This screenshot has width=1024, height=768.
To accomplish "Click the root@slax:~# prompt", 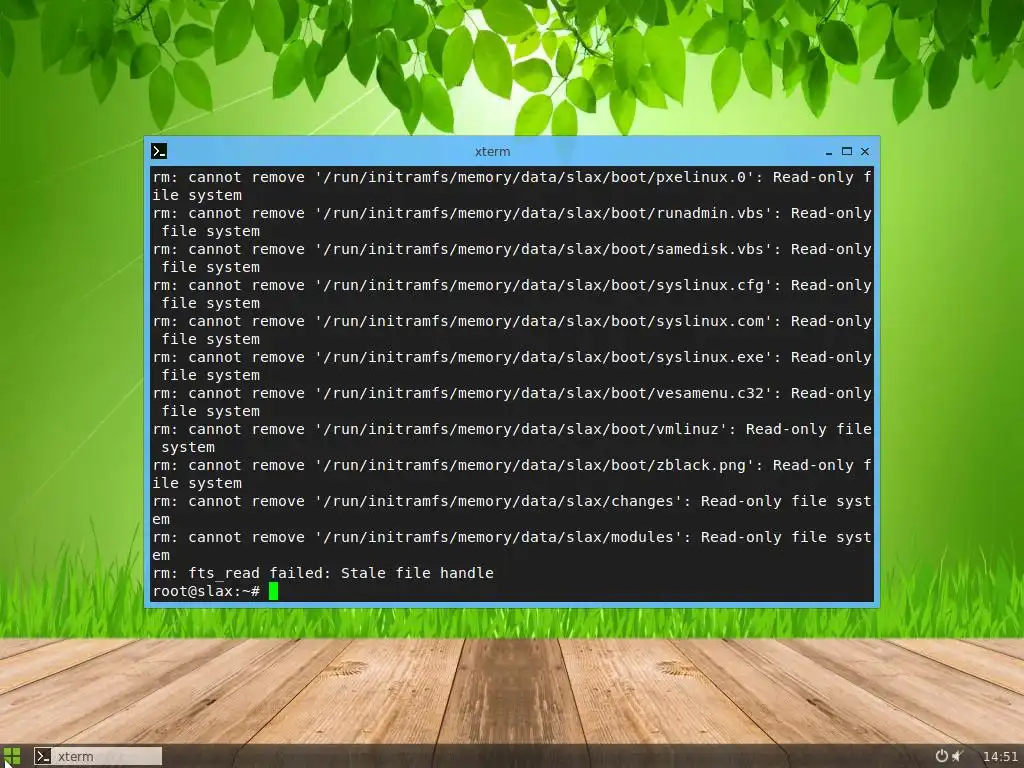I will click(x=206, y=591).
